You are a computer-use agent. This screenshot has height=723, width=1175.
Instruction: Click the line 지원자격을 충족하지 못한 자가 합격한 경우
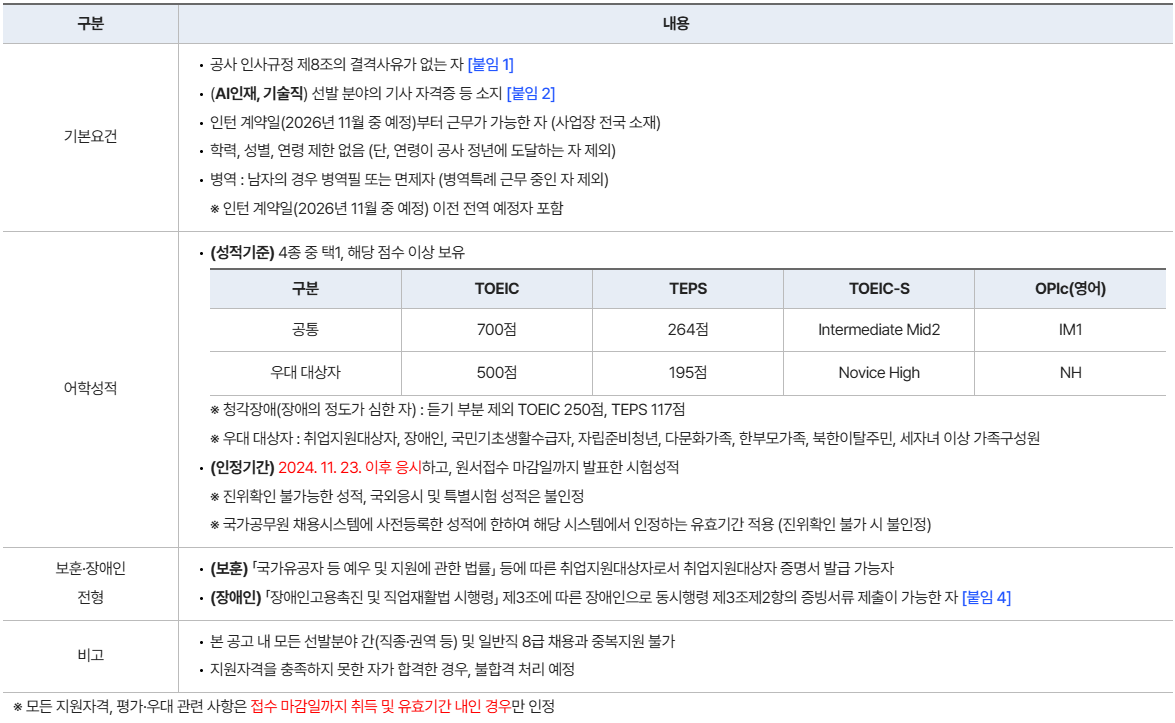[392, 669]
